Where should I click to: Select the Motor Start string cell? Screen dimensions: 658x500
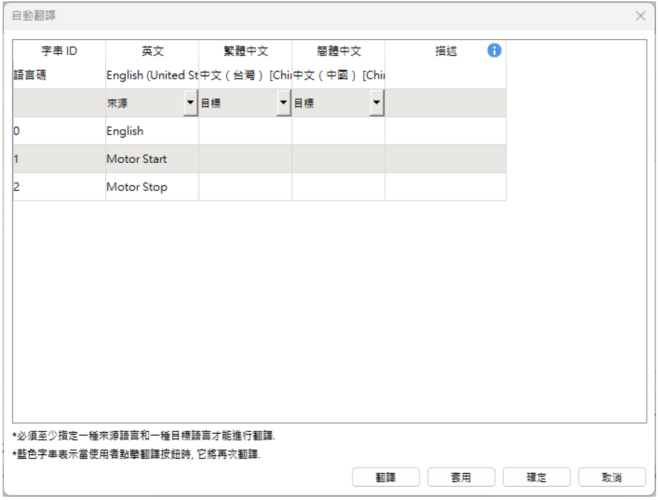[x=152, y=158]
